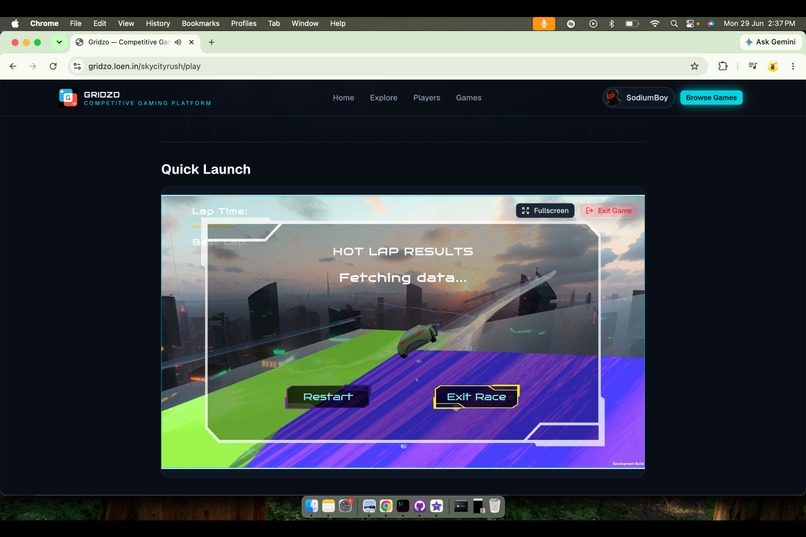This screenshot has width=806, height=537.
Task: Click the Exit Game button
Action: tap(609, 211)
